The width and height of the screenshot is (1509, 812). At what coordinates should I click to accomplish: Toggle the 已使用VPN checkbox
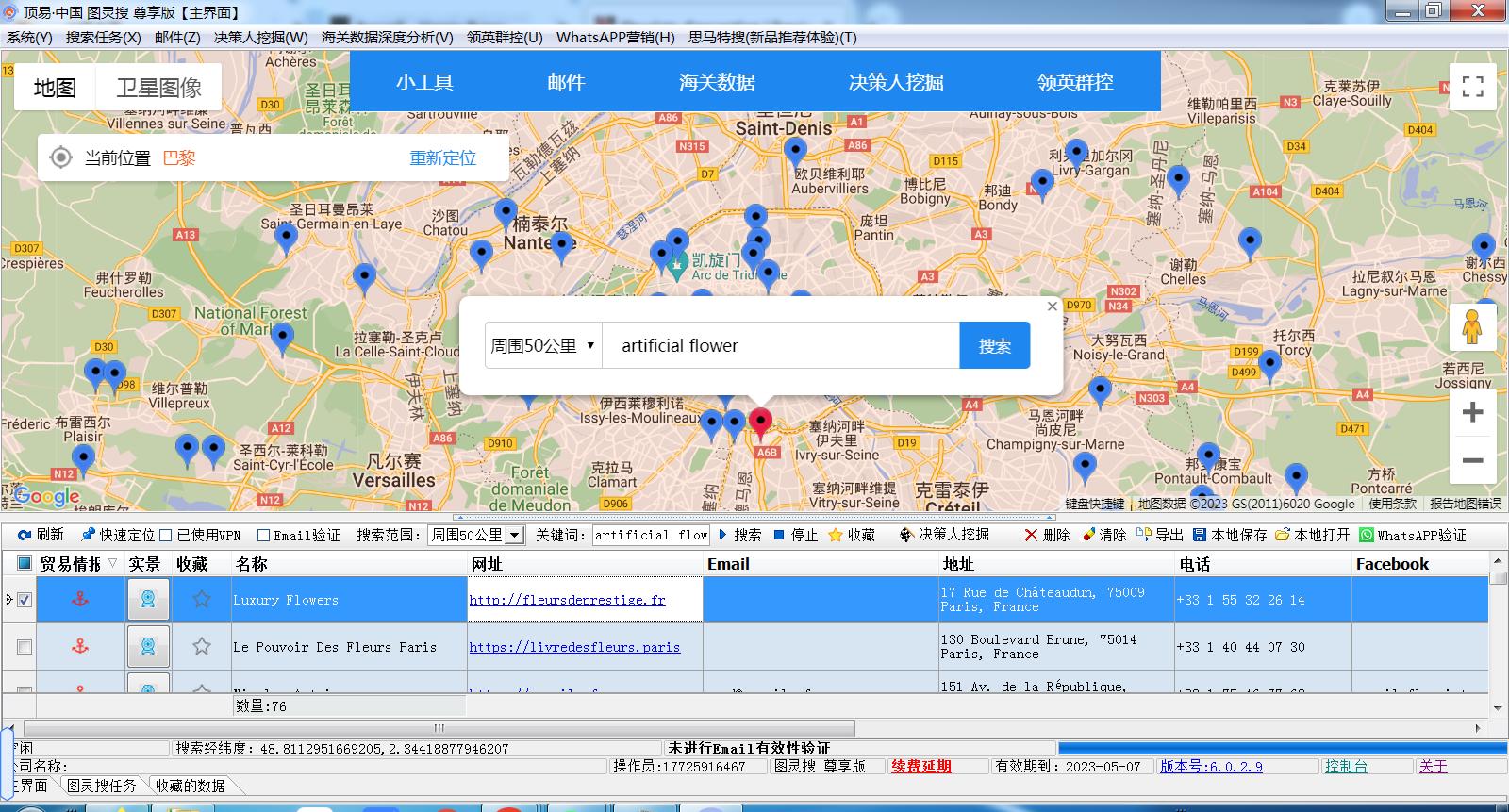coord(166,536)
